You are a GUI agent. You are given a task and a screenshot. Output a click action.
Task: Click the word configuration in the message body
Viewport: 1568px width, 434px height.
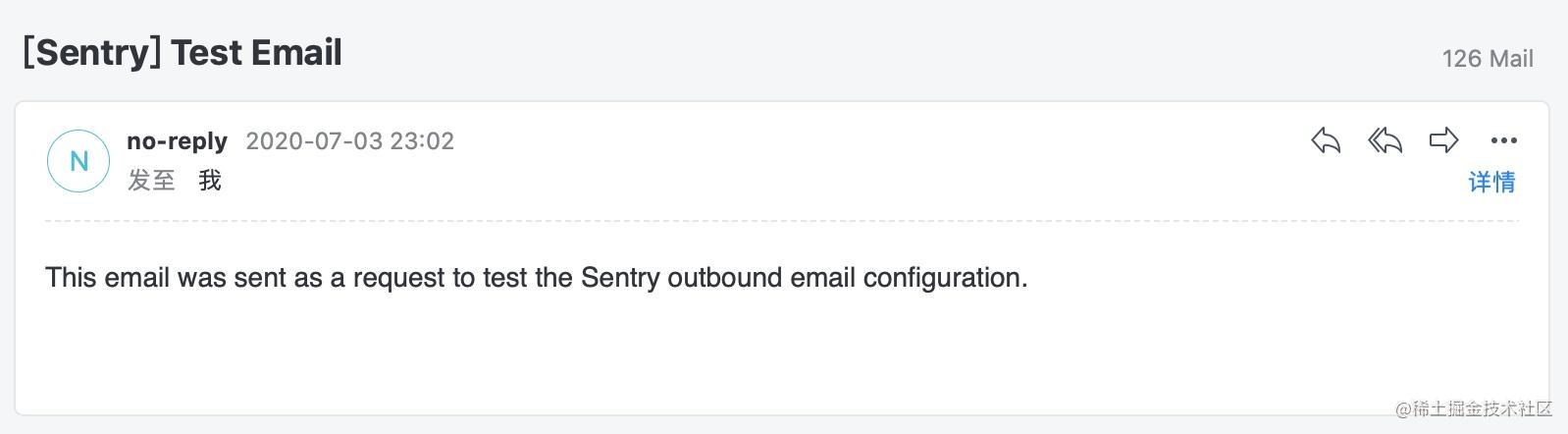click(x=945, y=278)
